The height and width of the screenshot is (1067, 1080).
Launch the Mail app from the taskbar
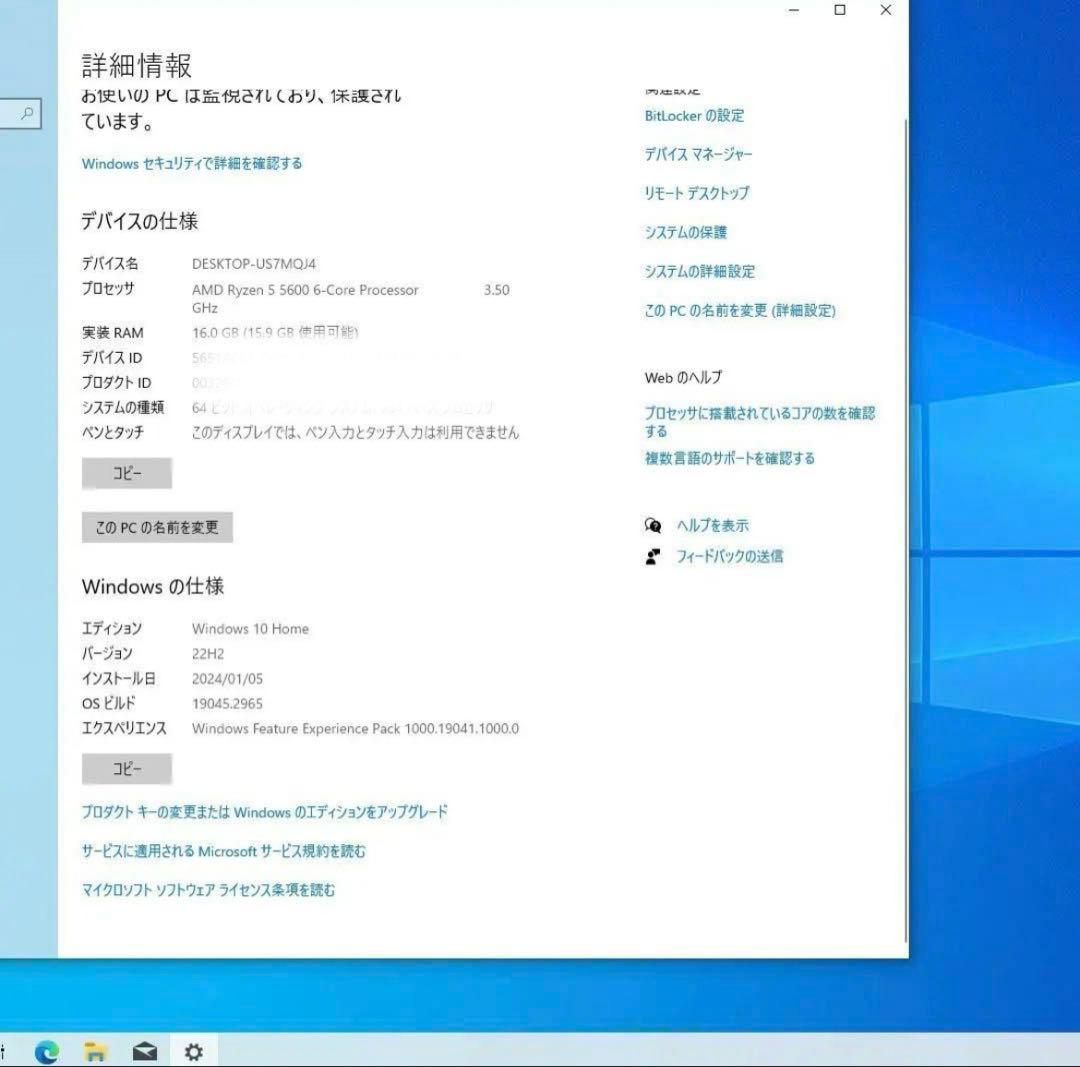144,1052
